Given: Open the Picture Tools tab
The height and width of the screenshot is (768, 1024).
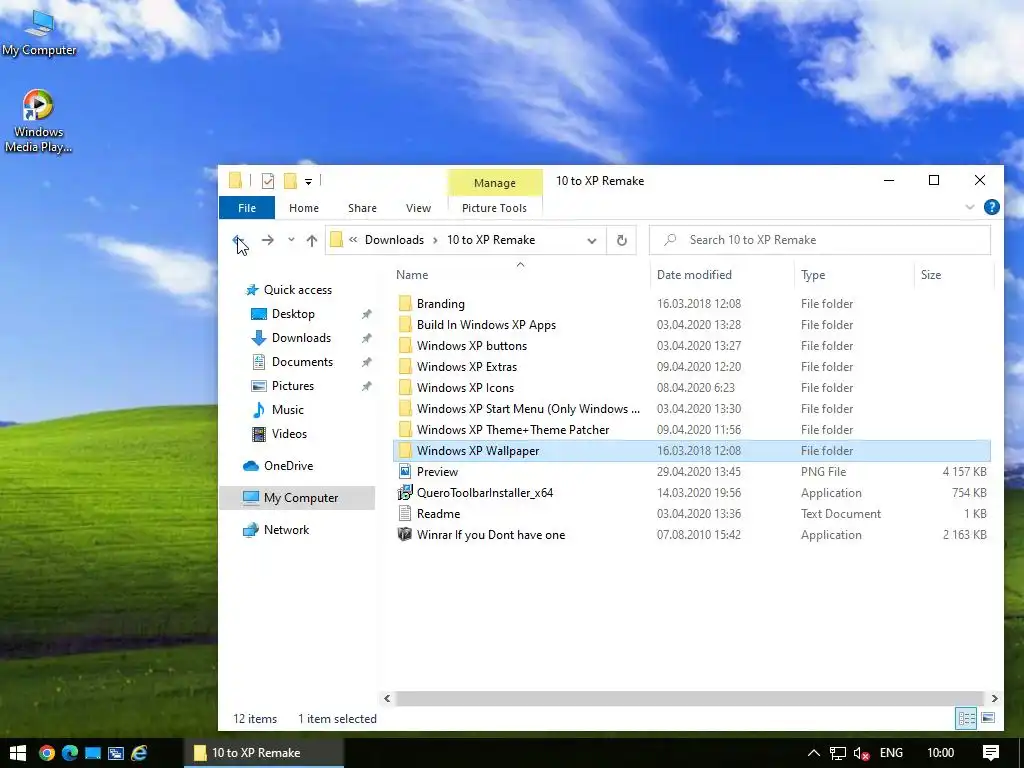Looking at the screenshot, I should pyautogui.click(x=494, y=208).
